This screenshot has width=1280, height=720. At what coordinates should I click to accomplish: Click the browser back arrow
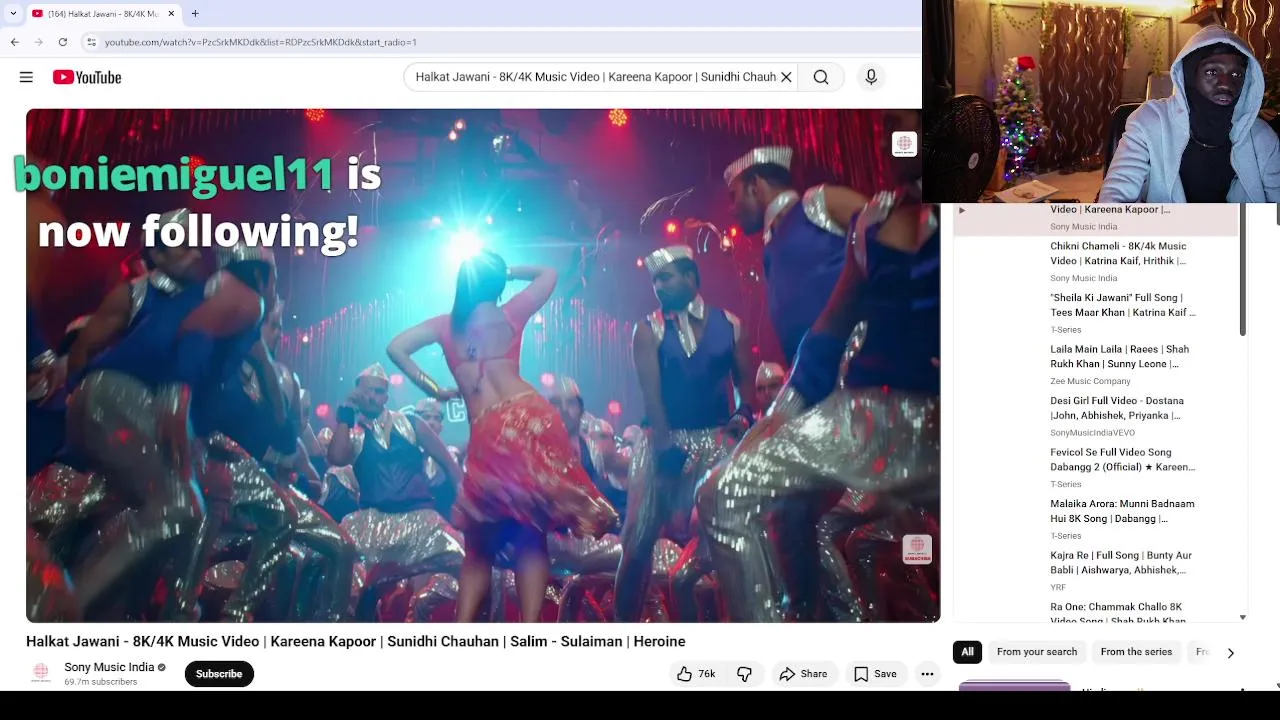point(15,42)
